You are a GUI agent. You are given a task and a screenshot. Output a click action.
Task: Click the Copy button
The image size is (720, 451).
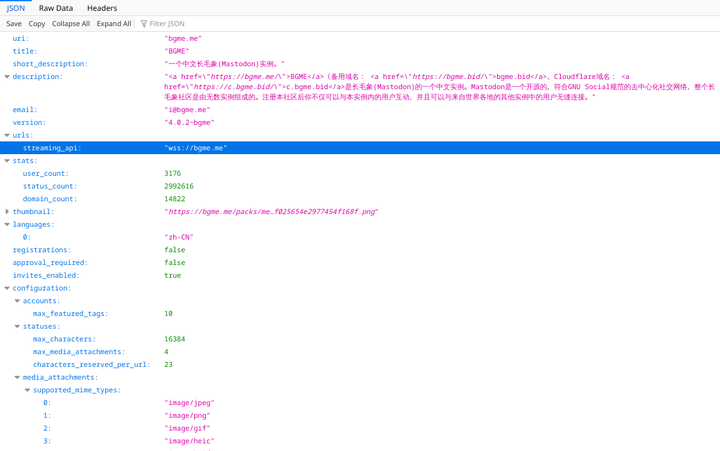pos(37,24)
